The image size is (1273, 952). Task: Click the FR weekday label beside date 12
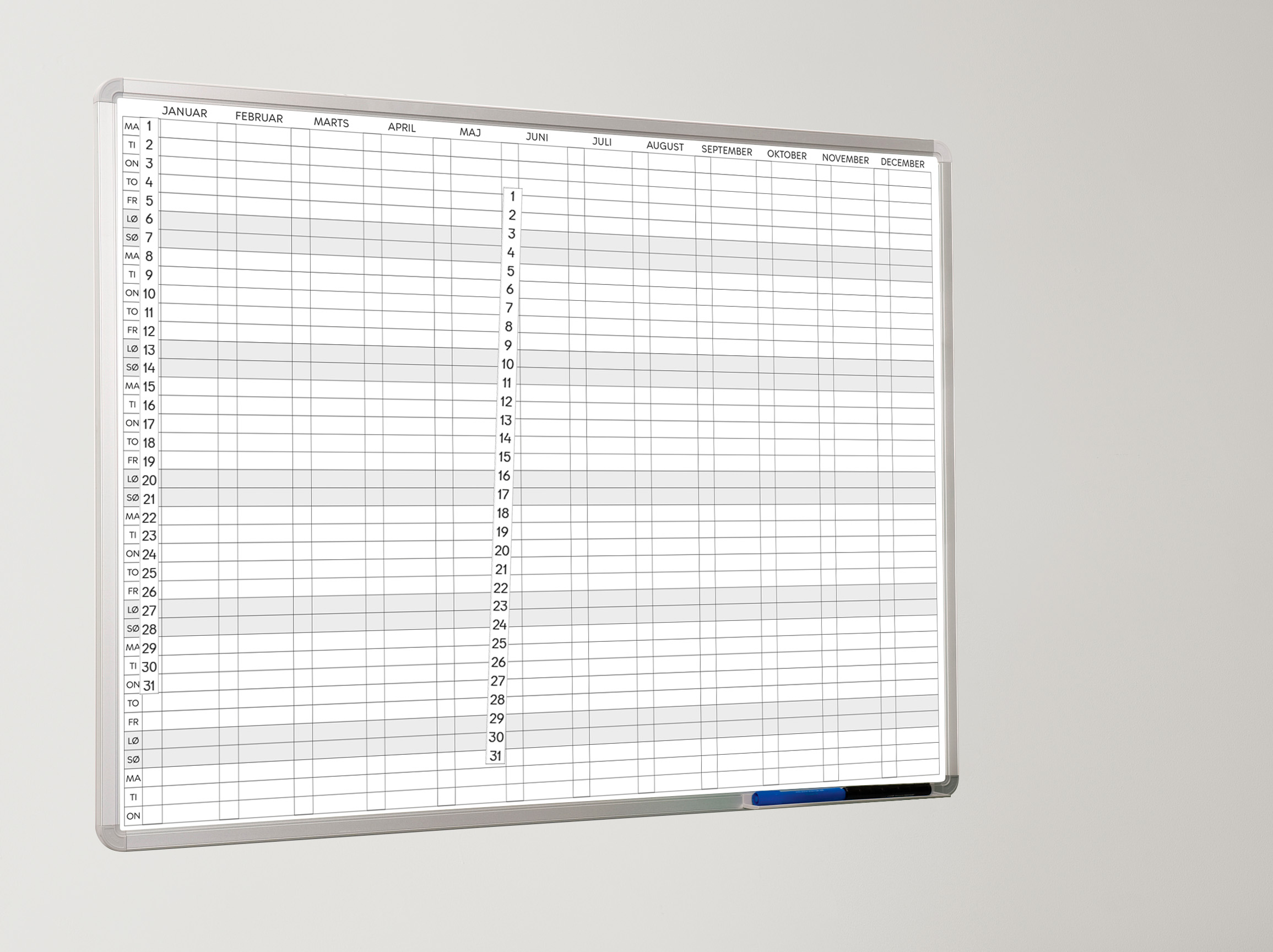click(132, 331)
